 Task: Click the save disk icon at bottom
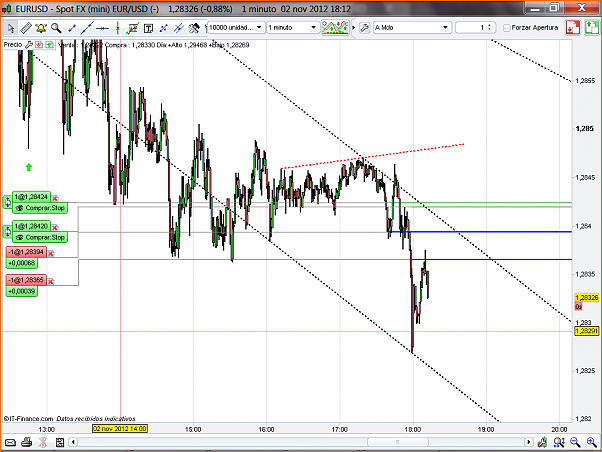(60, 442)
